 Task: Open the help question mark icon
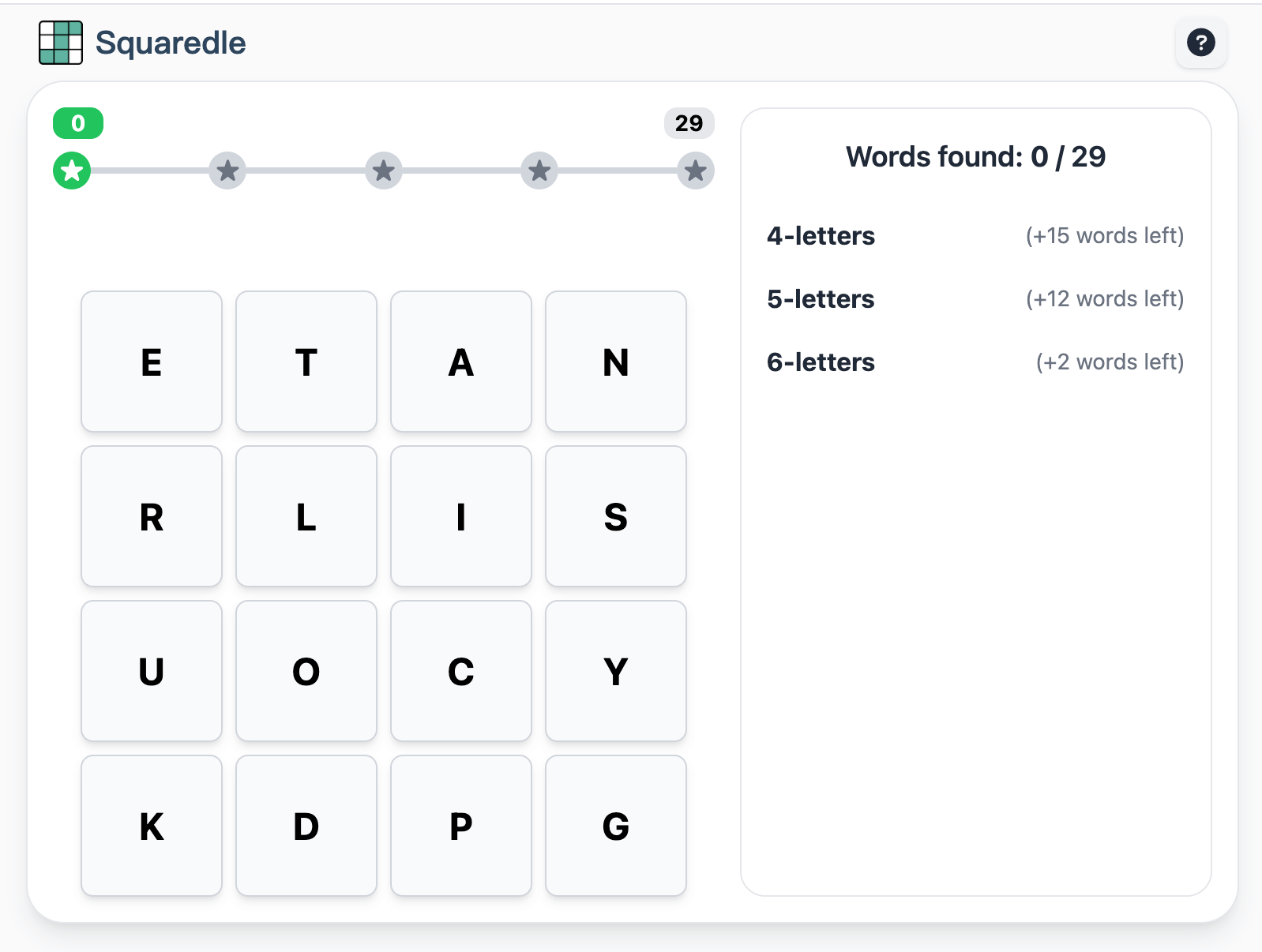pyautogui.click(x=1200, y=42)
